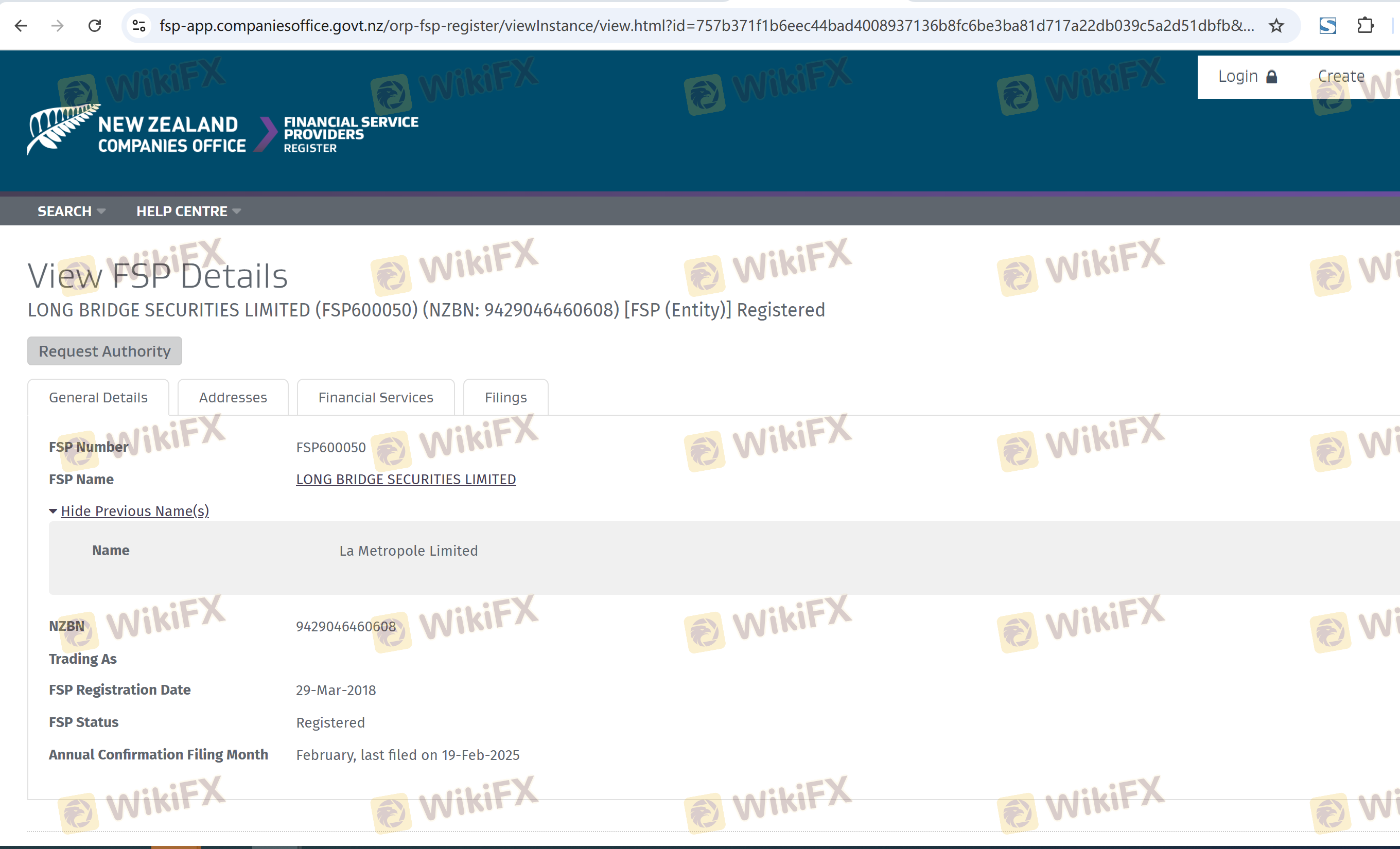The height and width of the screenshot is (849, 1400).
Task: Click the Create account link
Action: [x=1341, y=77]
